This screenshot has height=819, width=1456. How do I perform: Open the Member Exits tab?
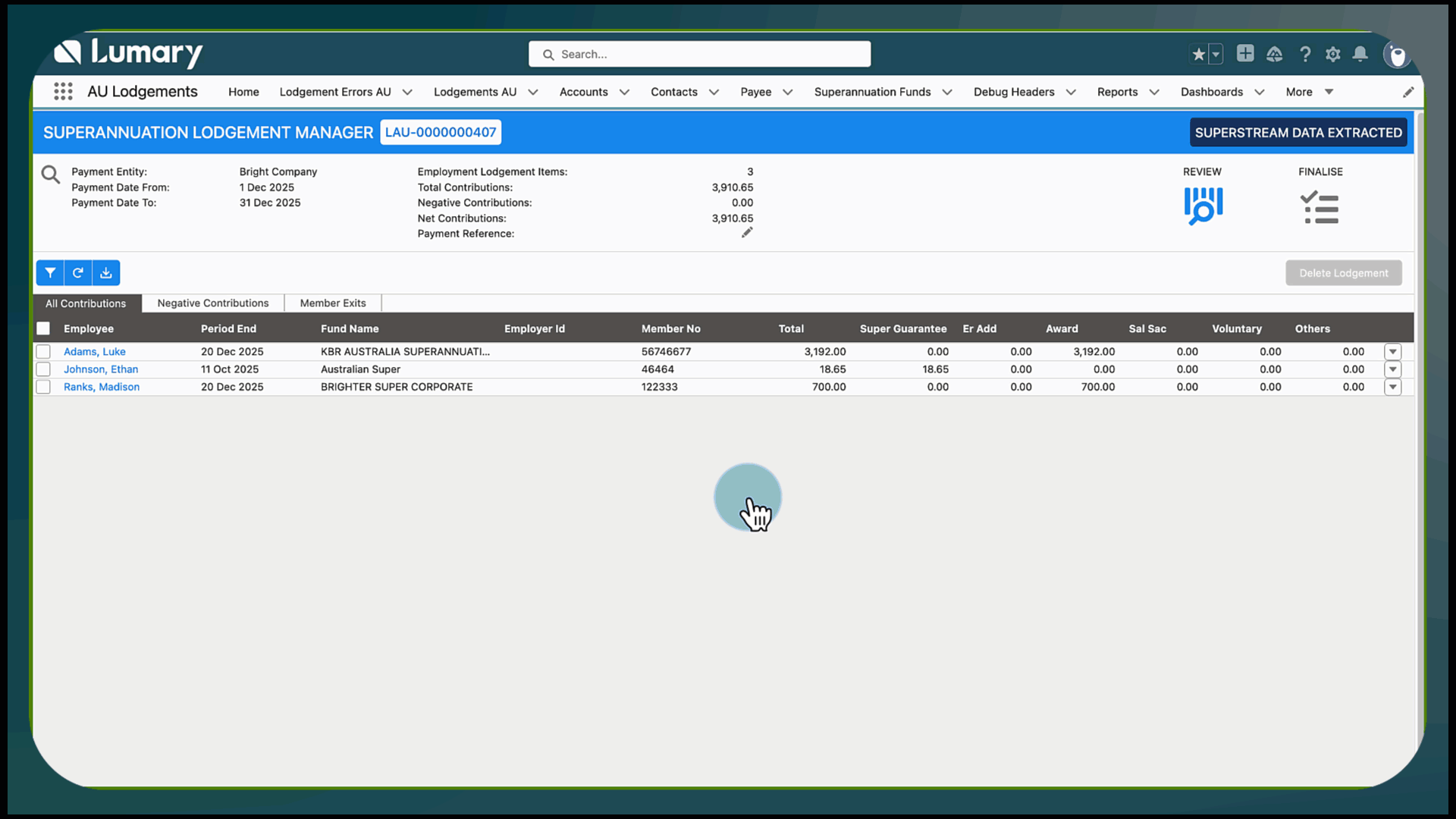(332, 303)
